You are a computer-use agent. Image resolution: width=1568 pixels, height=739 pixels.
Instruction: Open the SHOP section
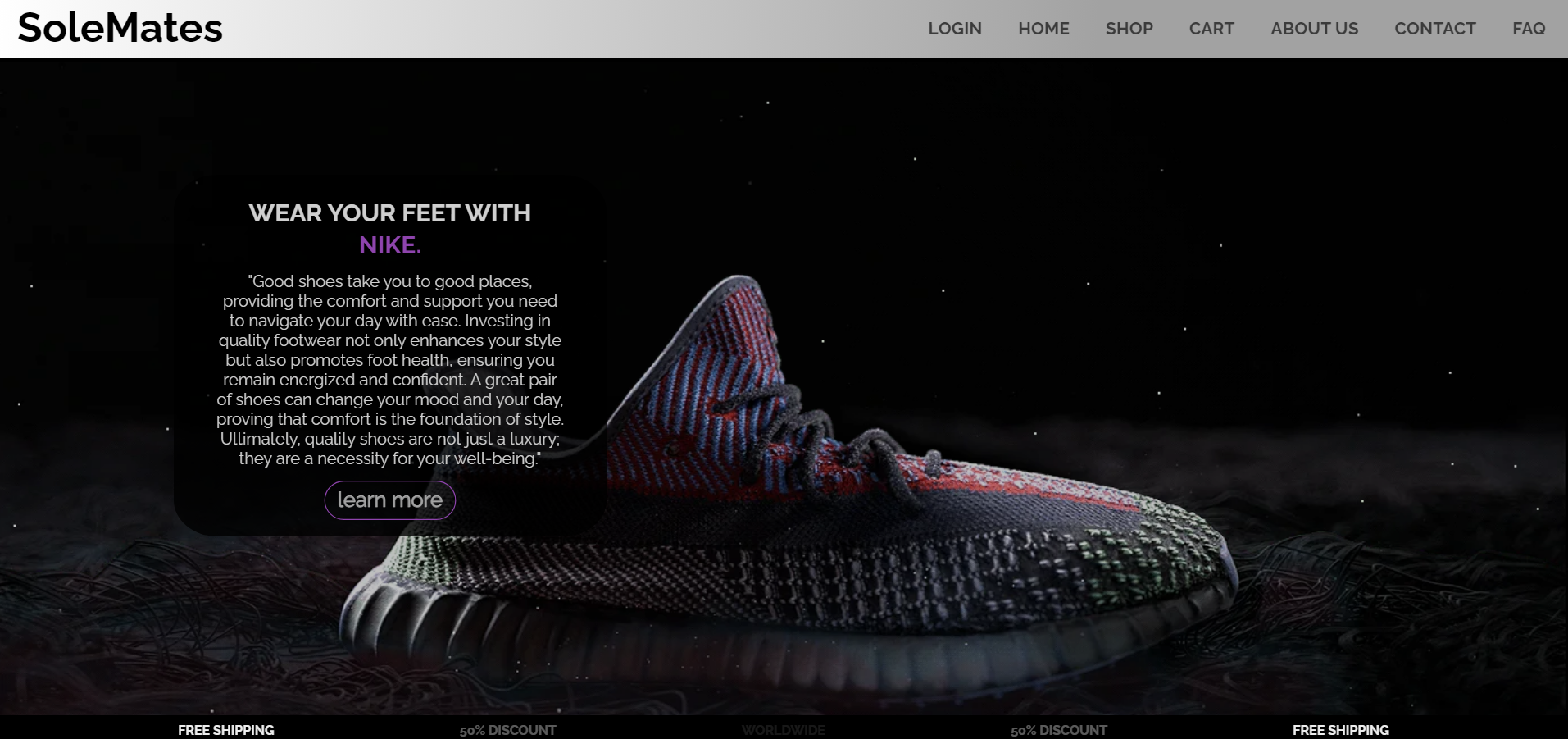[x=1129, y=29]
